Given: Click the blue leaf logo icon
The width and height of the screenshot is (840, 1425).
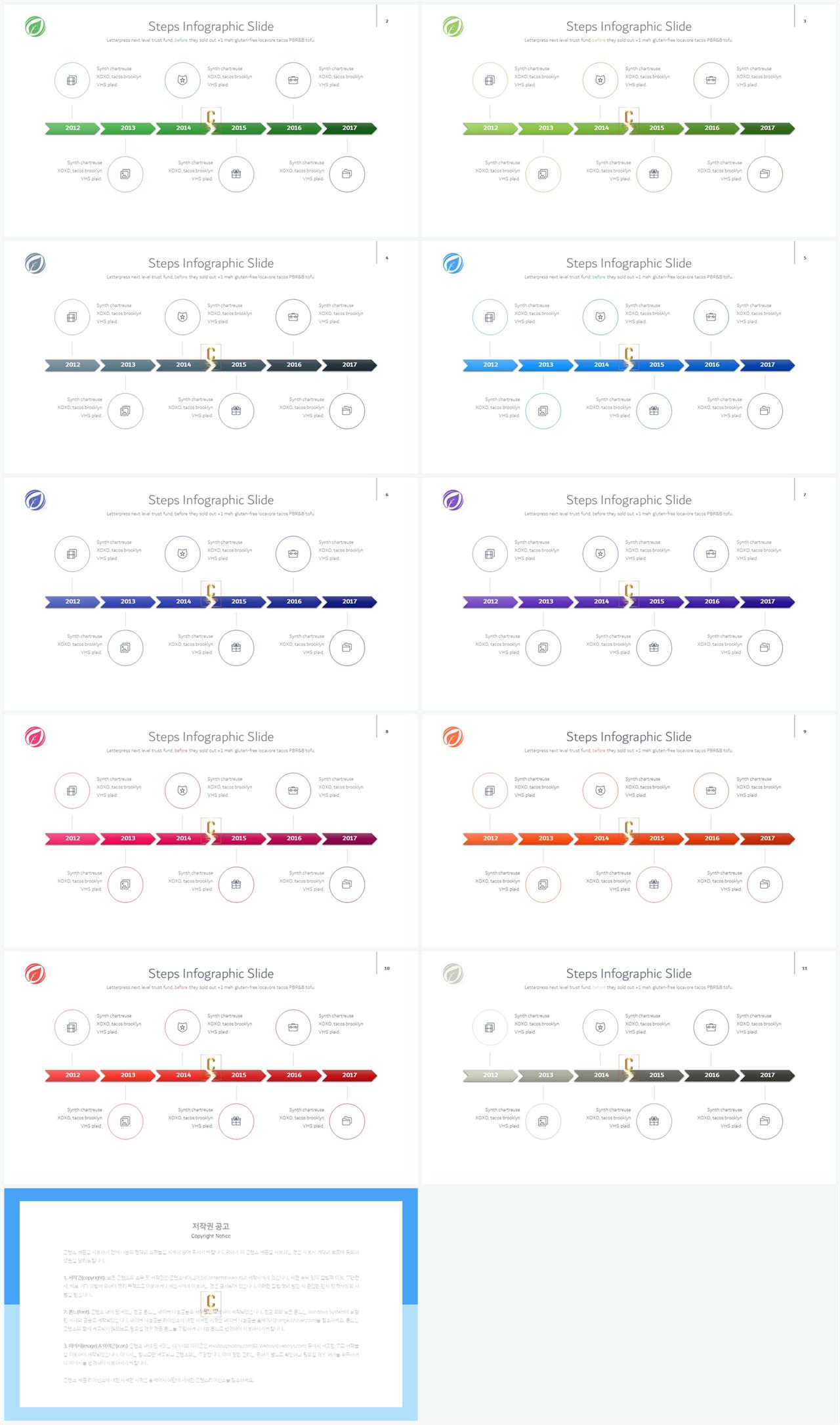Looking at the screenshot, I should [453, 263].
